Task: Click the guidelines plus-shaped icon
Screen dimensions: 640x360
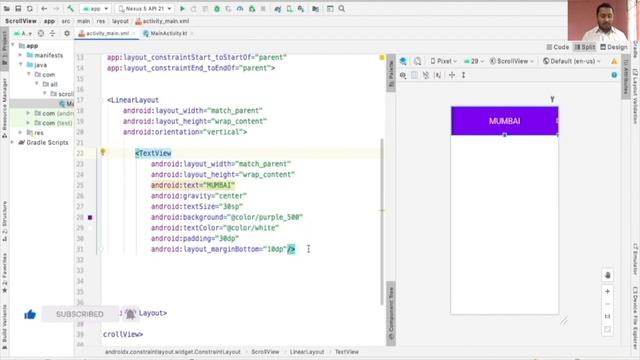Action: coord(452,76)
